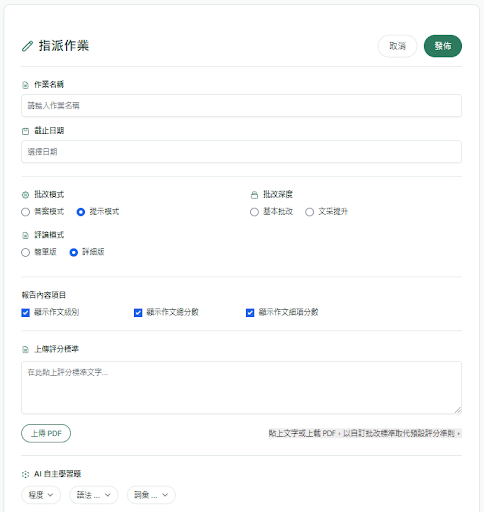This screenshot has width=484, height=512.
Task: Click the document icon next to 作業名稱
Action: point(25,85)
